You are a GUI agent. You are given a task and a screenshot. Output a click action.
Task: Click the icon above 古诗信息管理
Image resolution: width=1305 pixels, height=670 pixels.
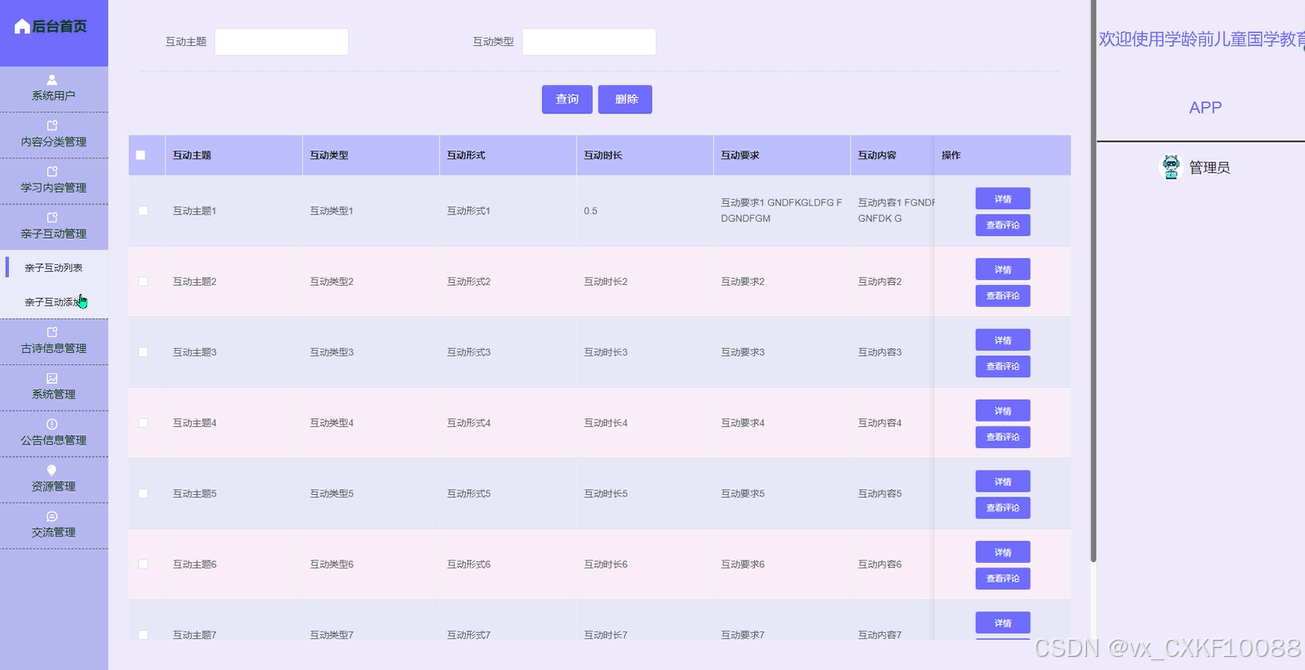[52, 332]
